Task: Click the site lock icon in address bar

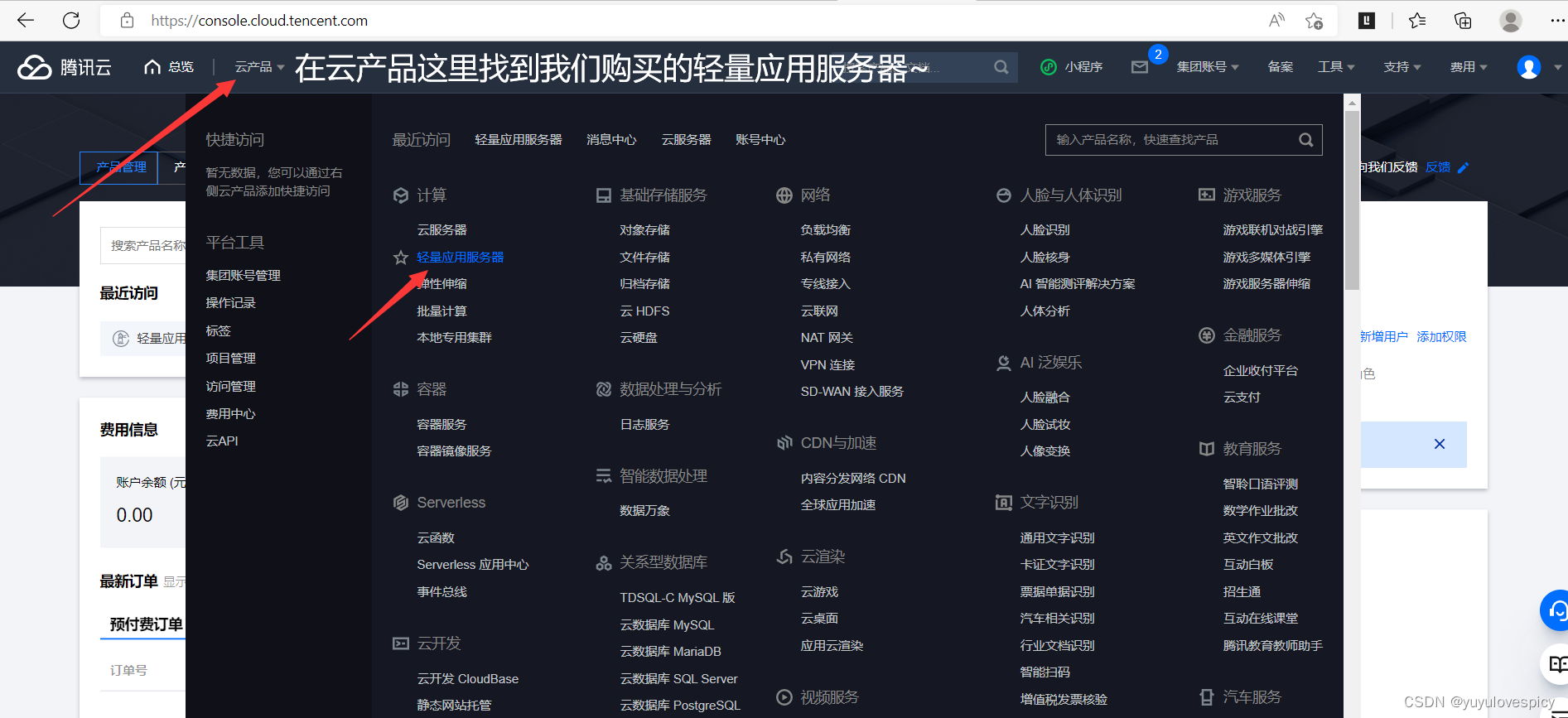Action: click(127, 21)
